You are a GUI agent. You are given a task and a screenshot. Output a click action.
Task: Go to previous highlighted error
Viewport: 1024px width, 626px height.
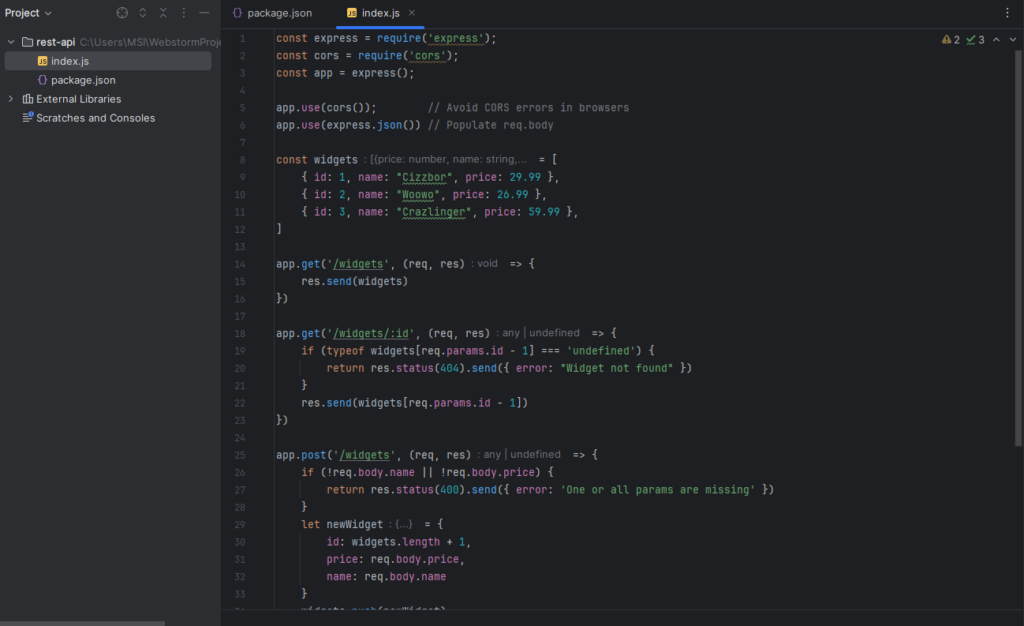tap(997, 40)
